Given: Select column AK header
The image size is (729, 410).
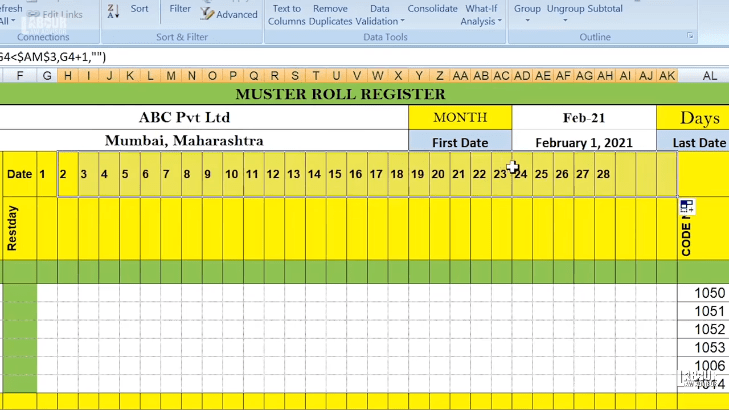Looking at the screenshot, I should pos(667,76).
